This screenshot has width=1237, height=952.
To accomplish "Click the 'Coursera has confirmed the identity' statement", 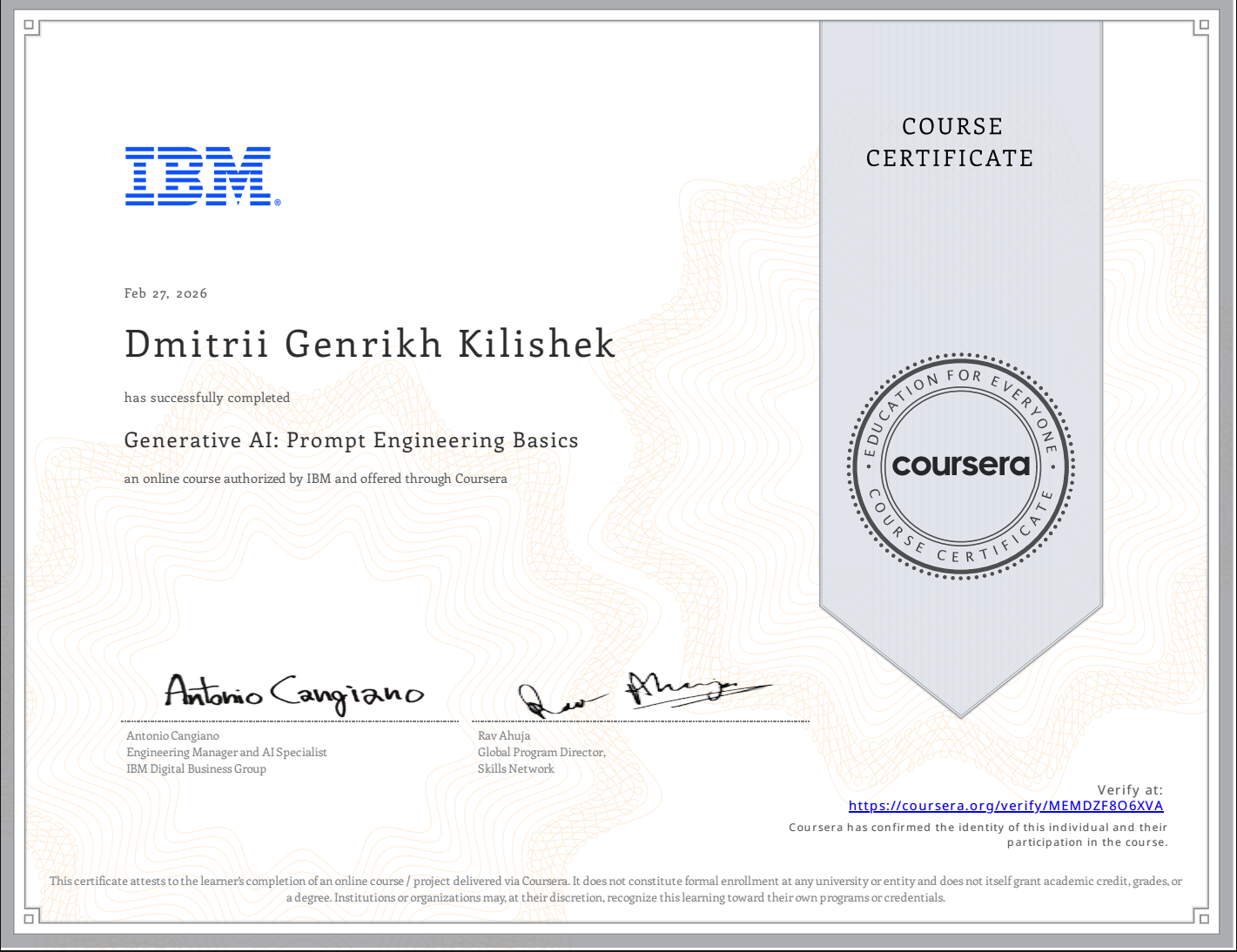I will click(x=978, y=828).
